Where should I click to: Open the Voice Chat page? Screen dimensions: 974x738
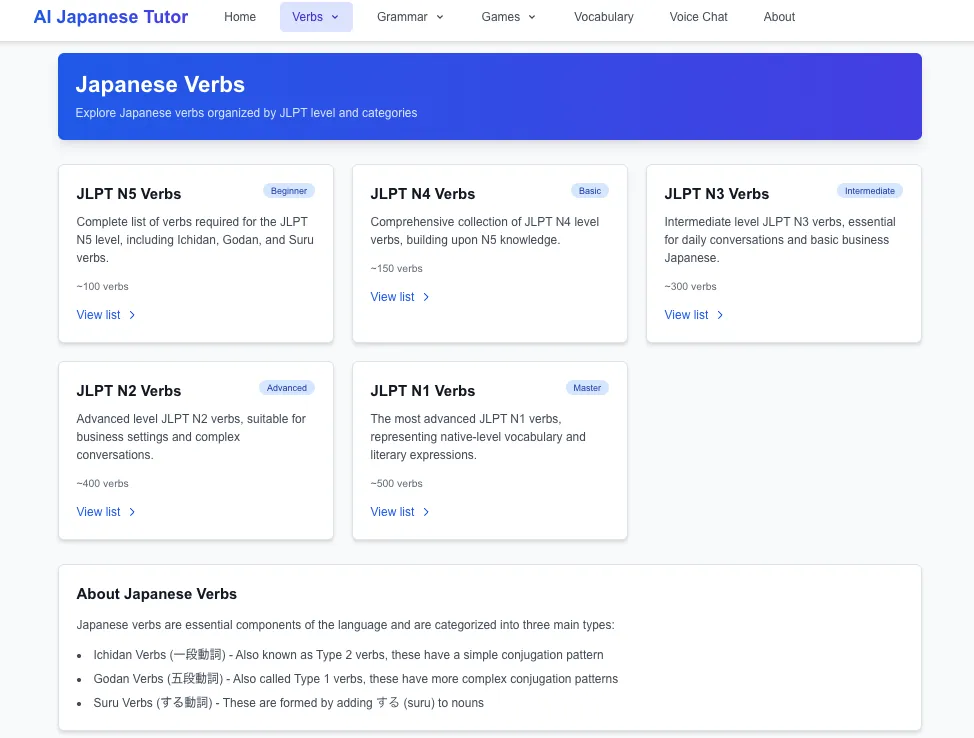point(698,17)
